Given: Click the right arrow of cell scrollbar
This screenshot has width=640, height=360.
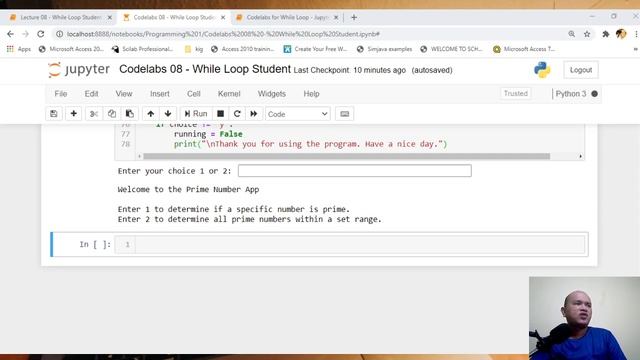Looking at the screenshot, I should click(x=580, y=156).
